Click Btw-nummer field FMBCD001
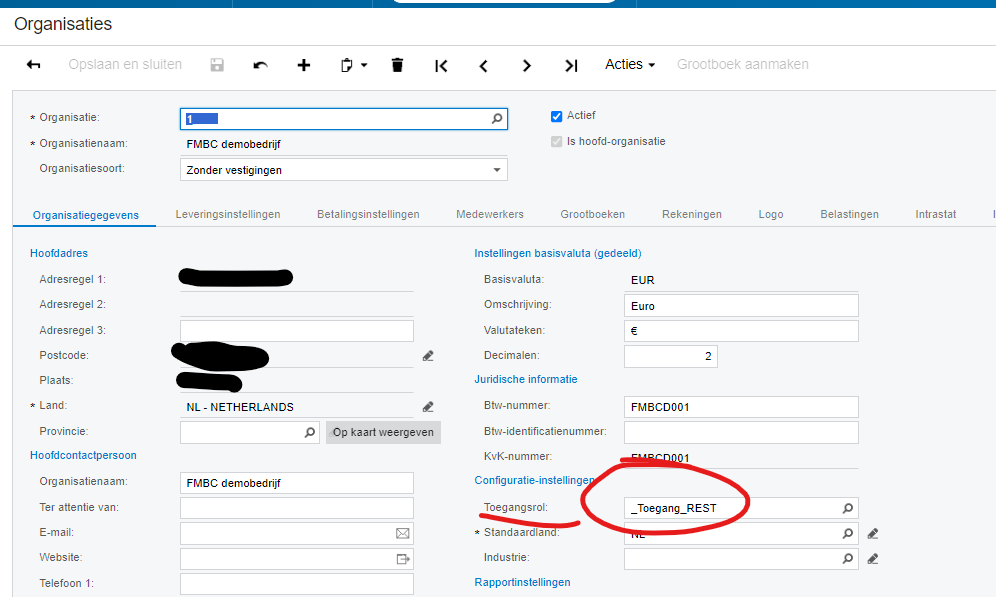 pyautogui.click(x=741, y=407)
